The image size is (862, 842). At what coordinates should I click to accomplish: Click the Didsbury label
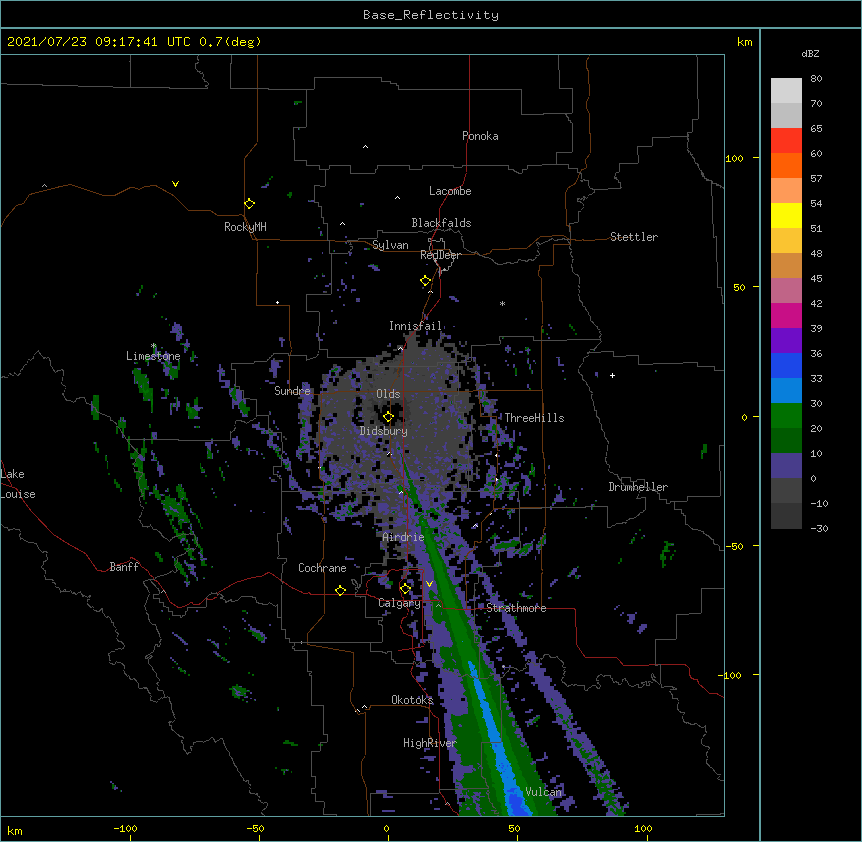click(384, 431)
